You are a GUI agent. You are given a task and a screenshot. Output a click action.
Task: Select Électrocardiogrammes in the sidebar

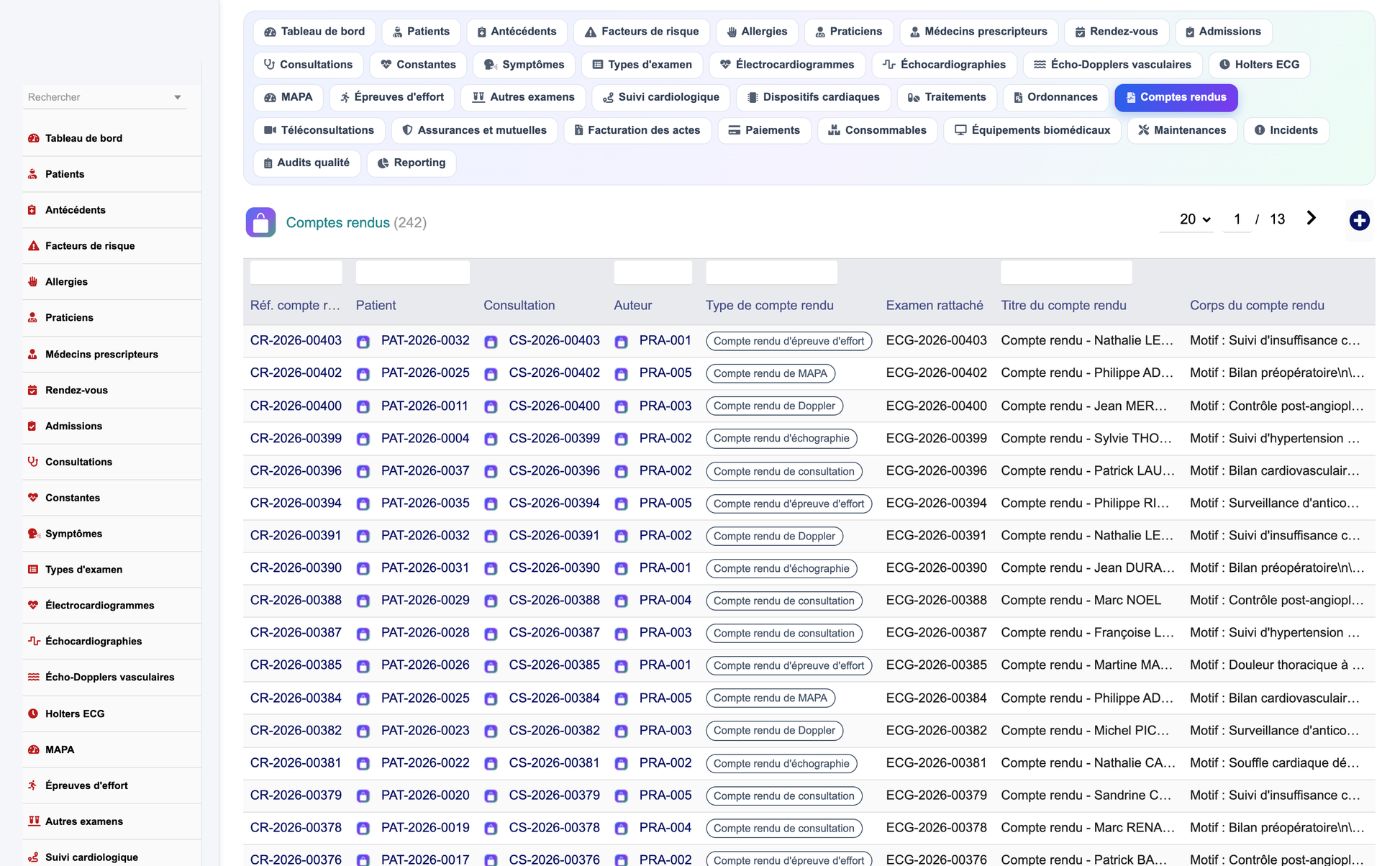click(99, 605)
